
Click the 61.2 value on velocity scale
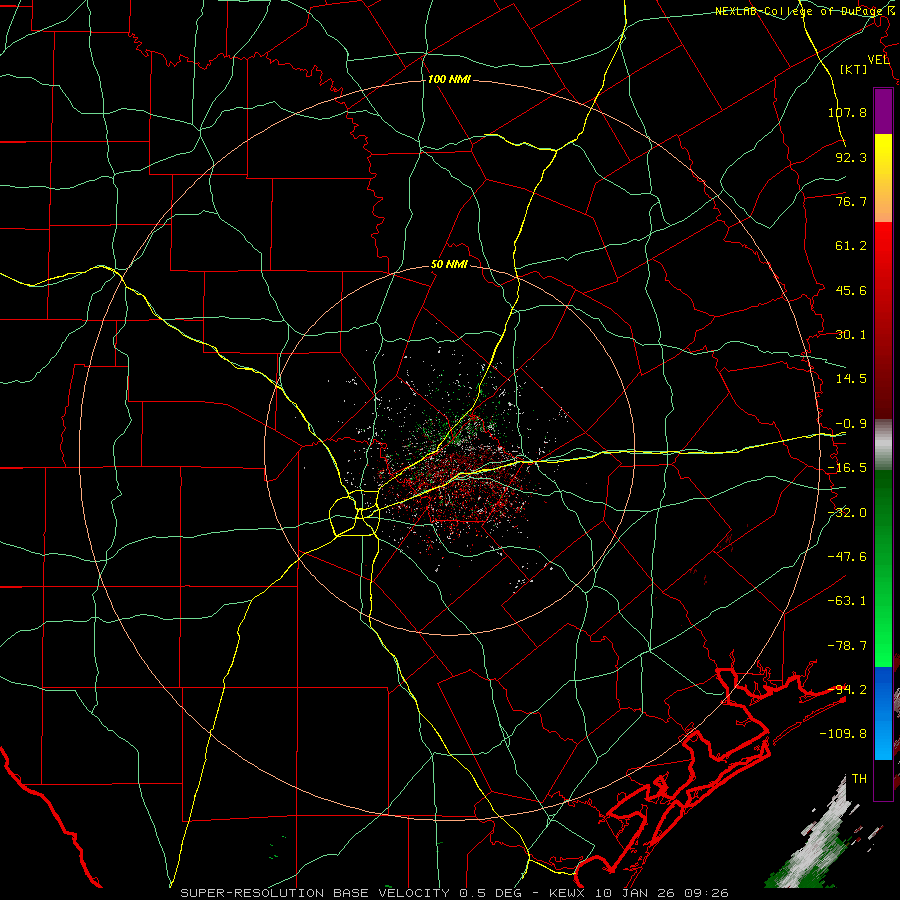pyautogui.click(x=851, y=246)
